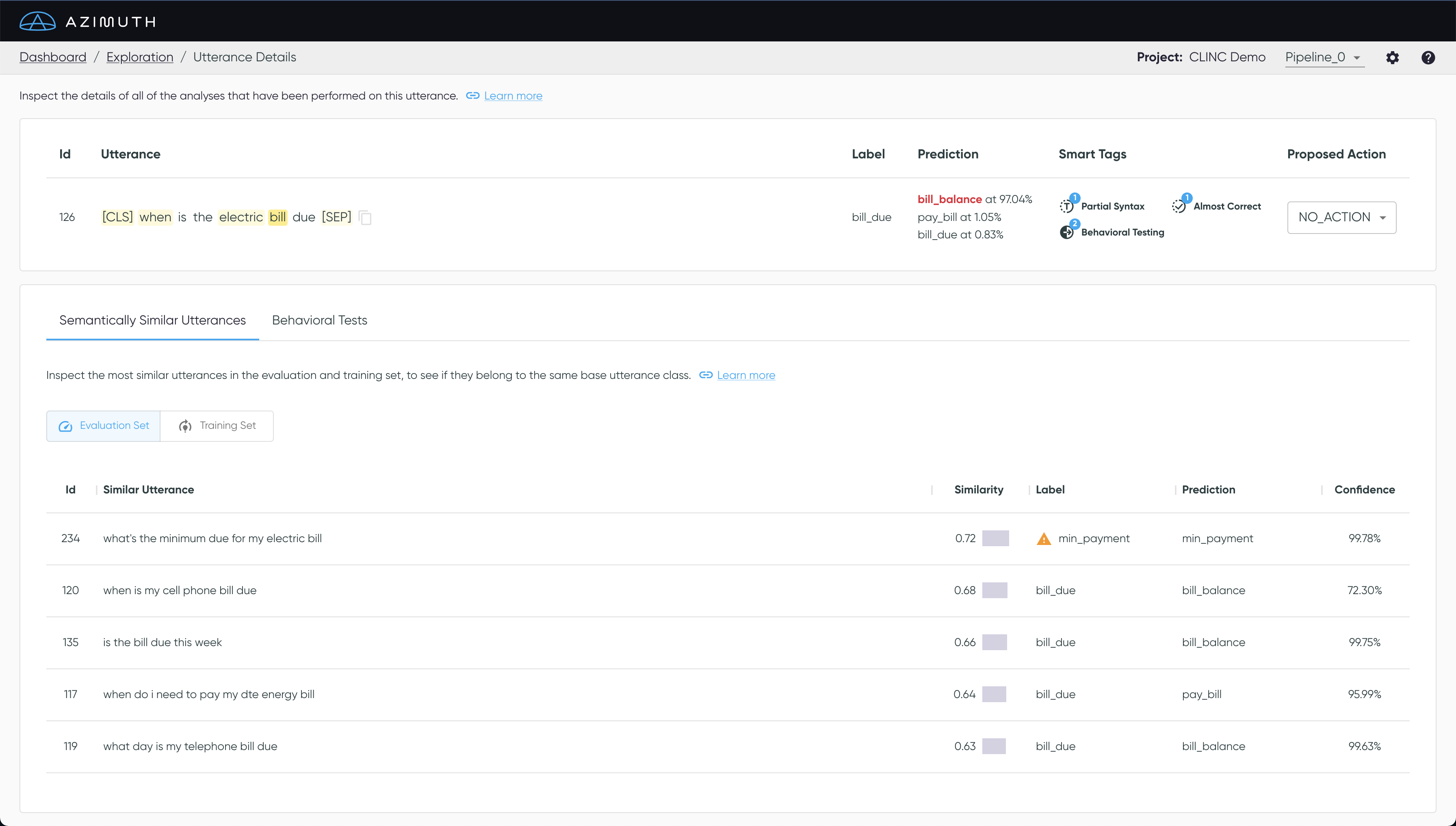This screenshot has width=1456, height=826.
Task: Click the 'when' token in the utterance
Action: tap(155, 217)
